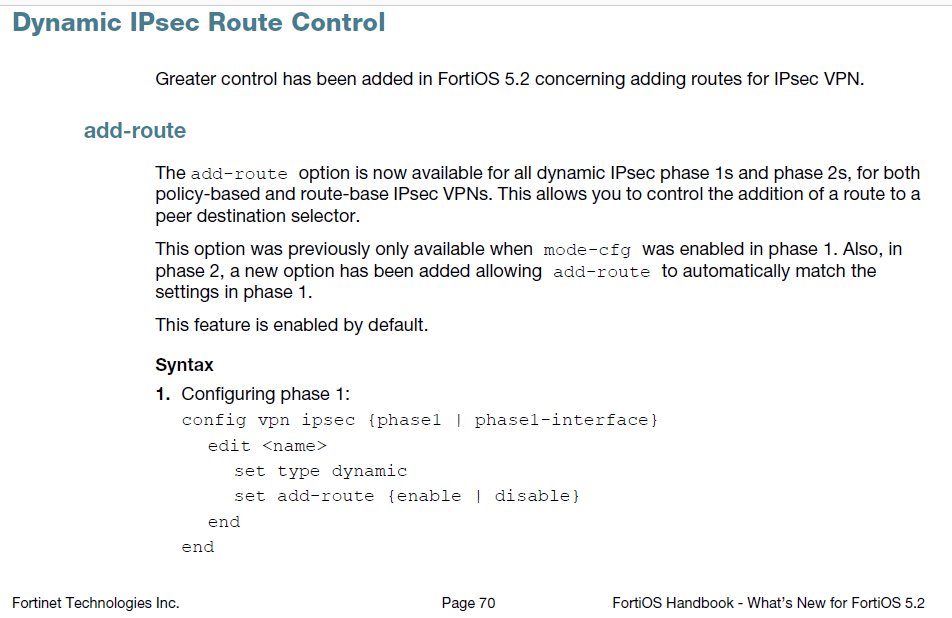This screenshot has width=952, height=618.
Task: Click the "edit <name>" code line
Action: (267, 446)
